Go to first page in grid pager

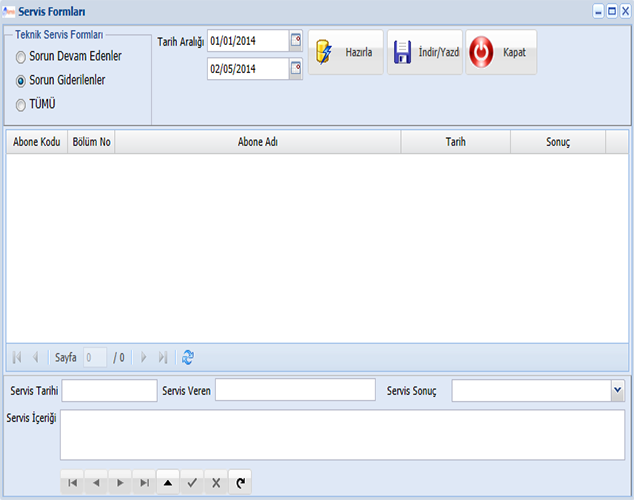coord(17,357)
